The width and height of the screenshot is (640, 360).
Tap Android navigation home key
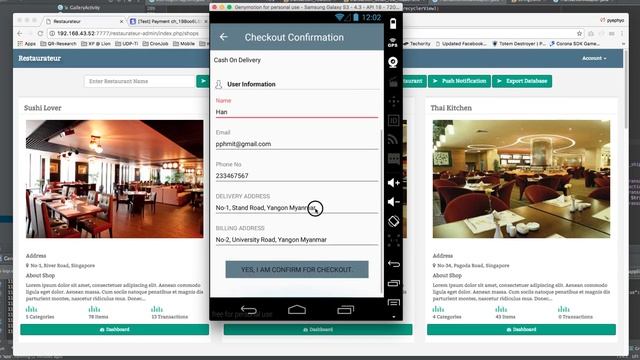(297, 310)
